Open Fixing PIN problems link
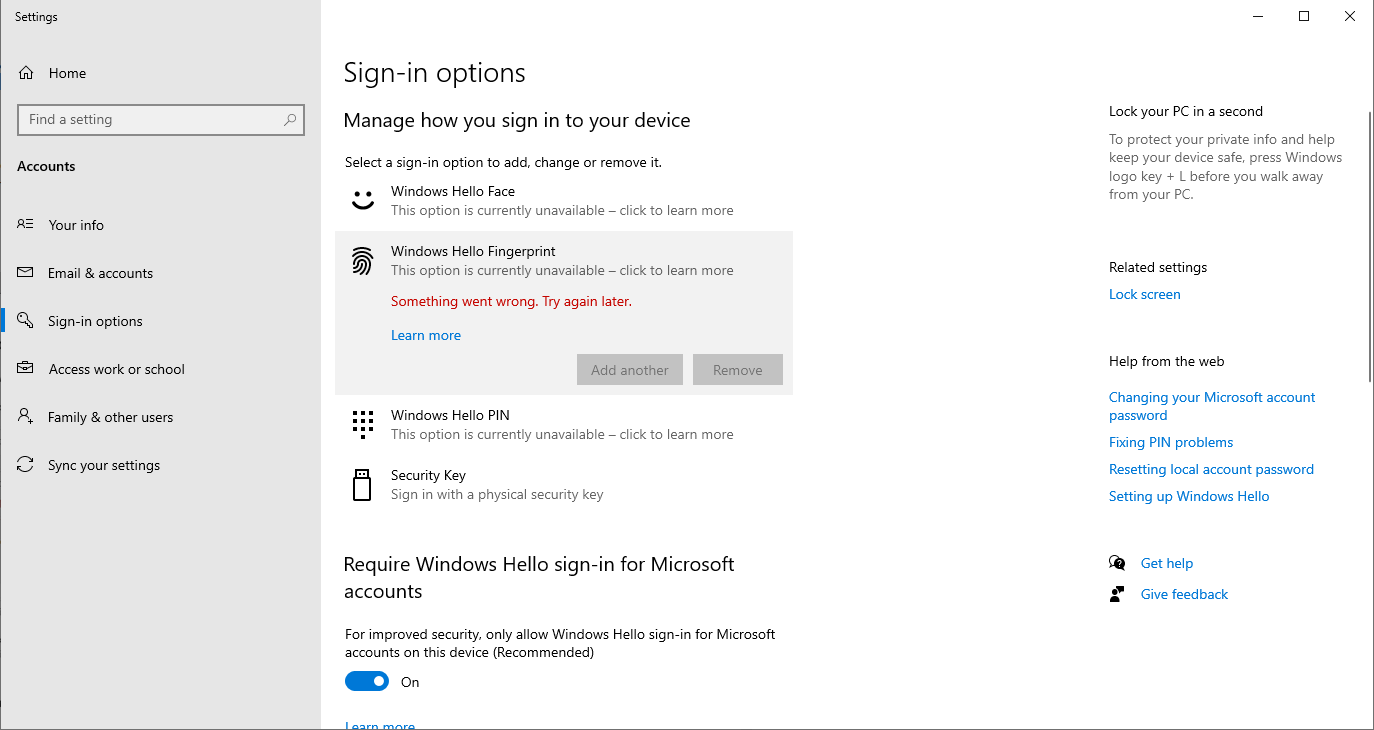 1171,442
